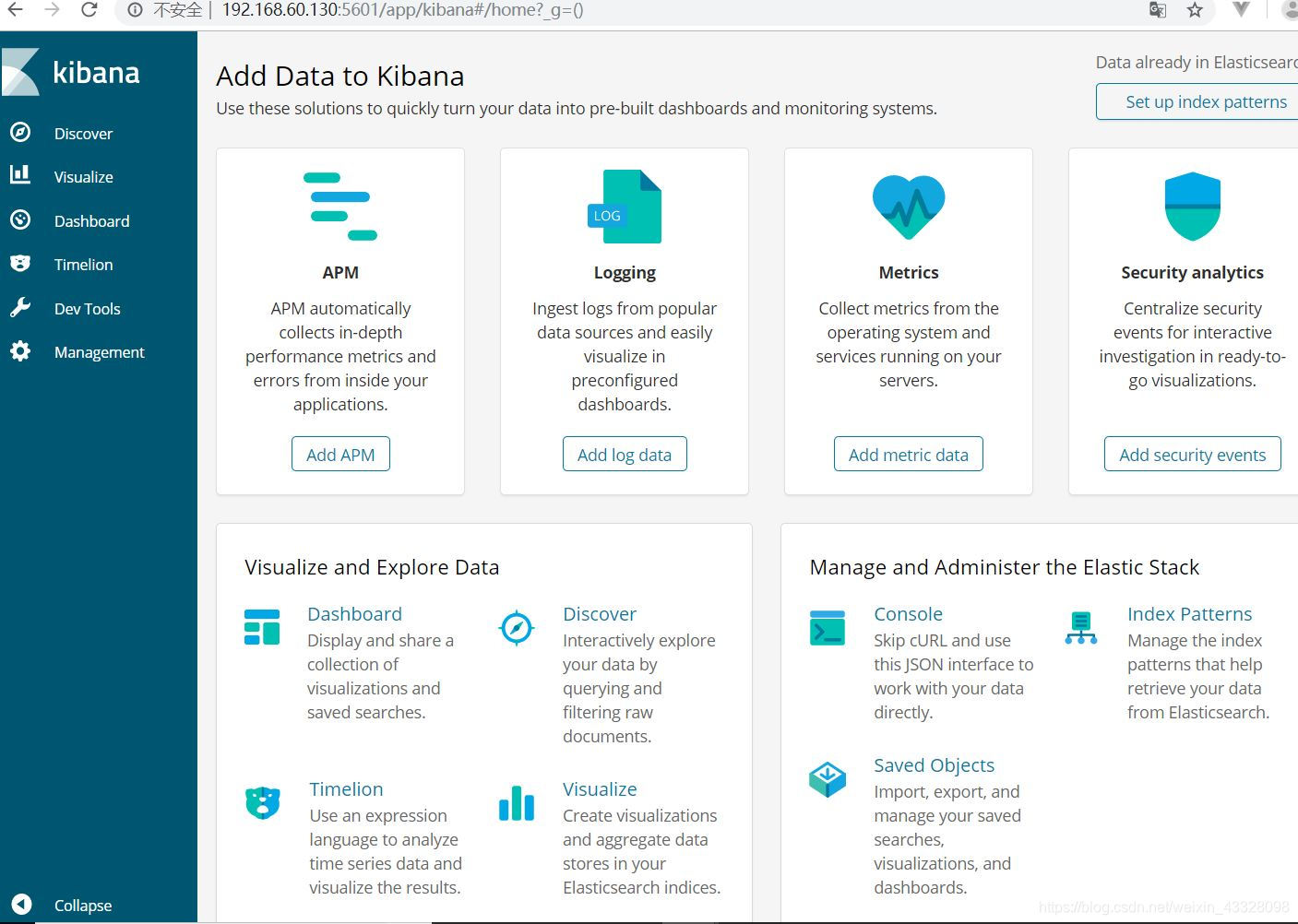Open the Discover link under Visualize and Explore
1298x924 pixels.
600,613
